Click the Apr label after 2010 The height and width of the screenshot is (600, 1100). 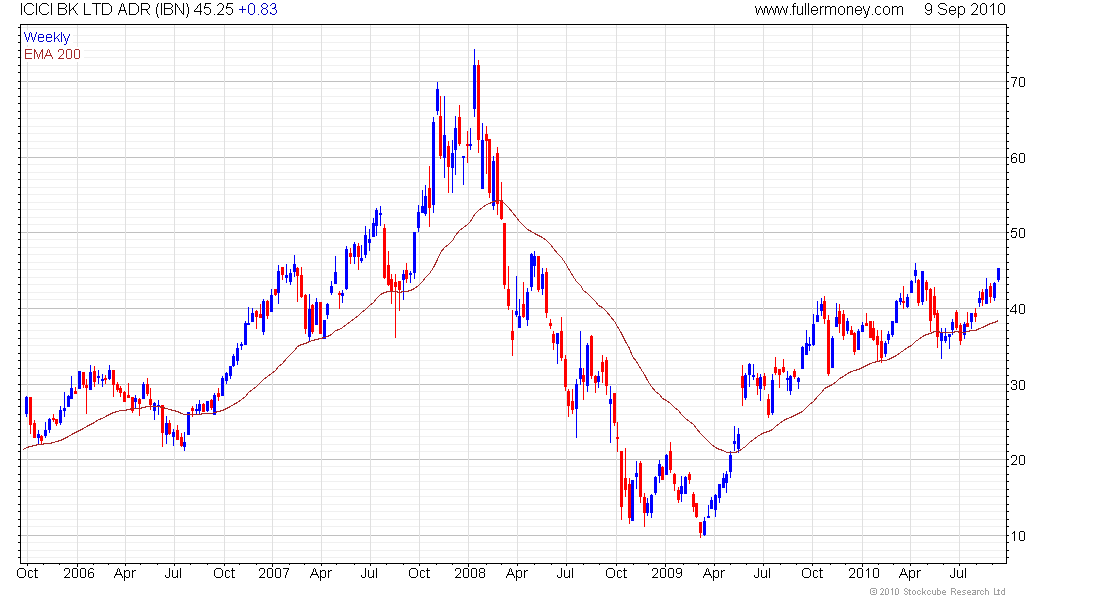[910, 573]
